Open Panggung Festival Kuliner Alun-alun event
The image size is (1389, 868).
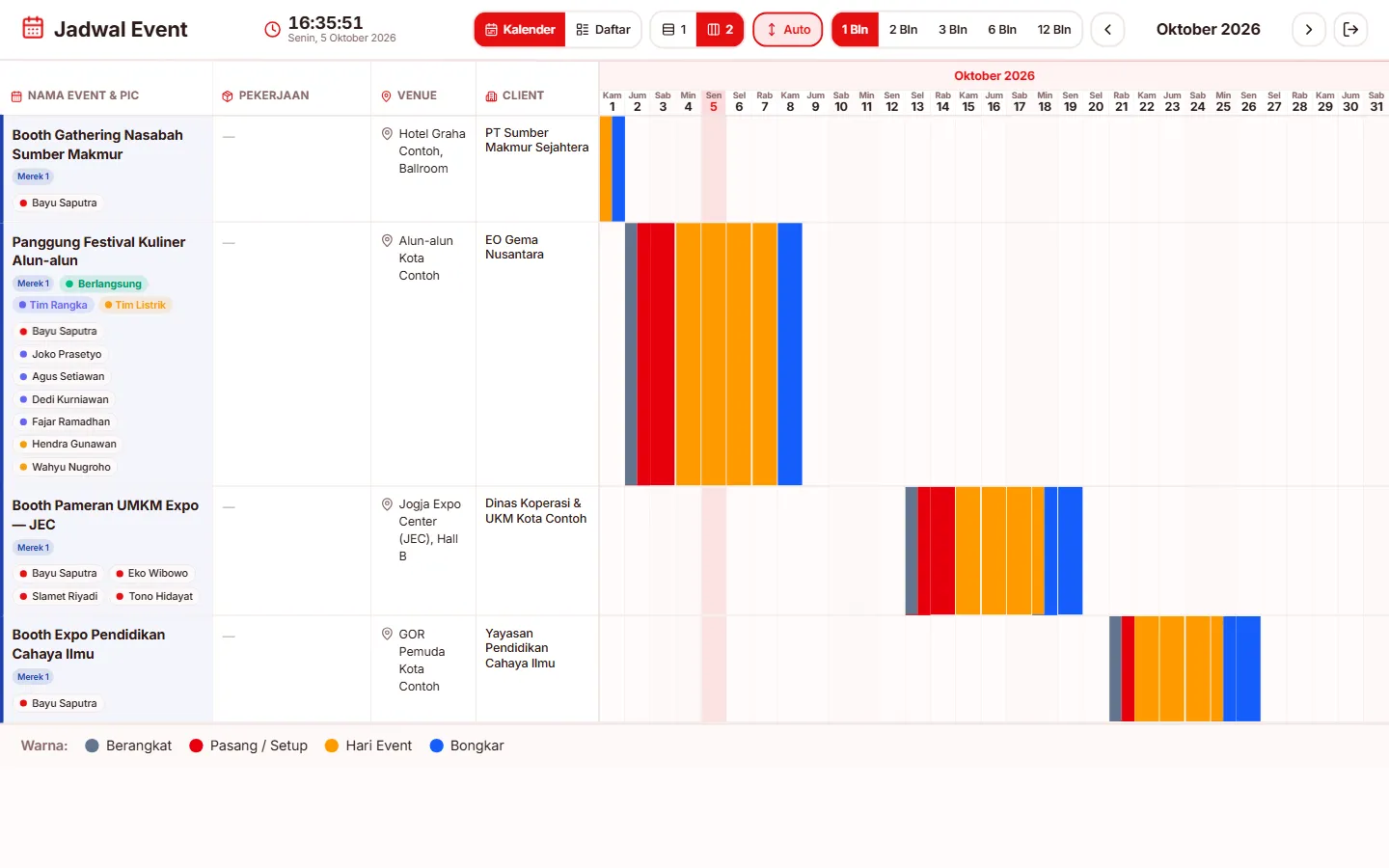pyautogui.click(x=98, y=251)
